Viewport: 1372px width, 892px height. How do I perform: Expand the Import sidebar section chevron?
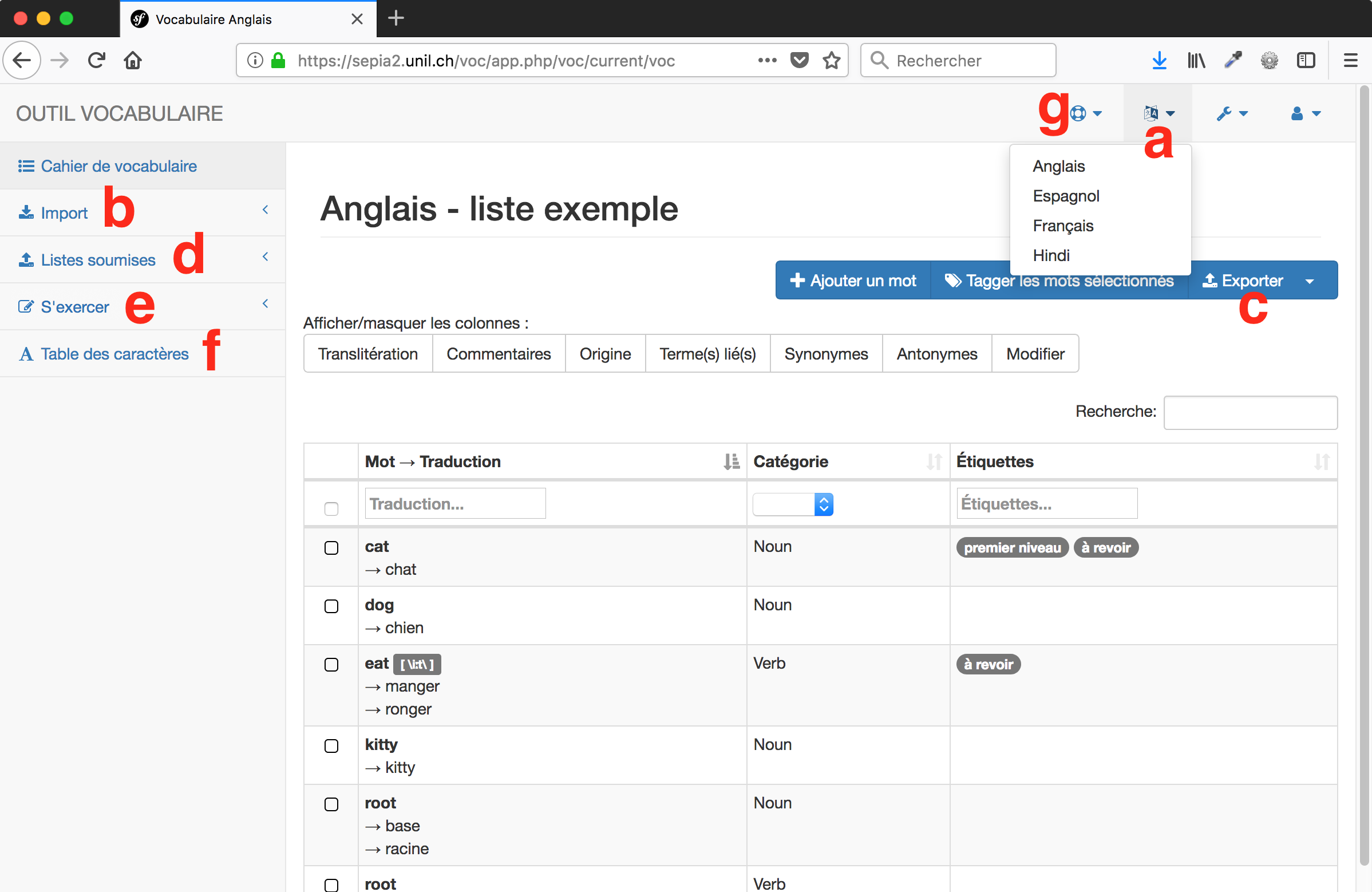265,210
